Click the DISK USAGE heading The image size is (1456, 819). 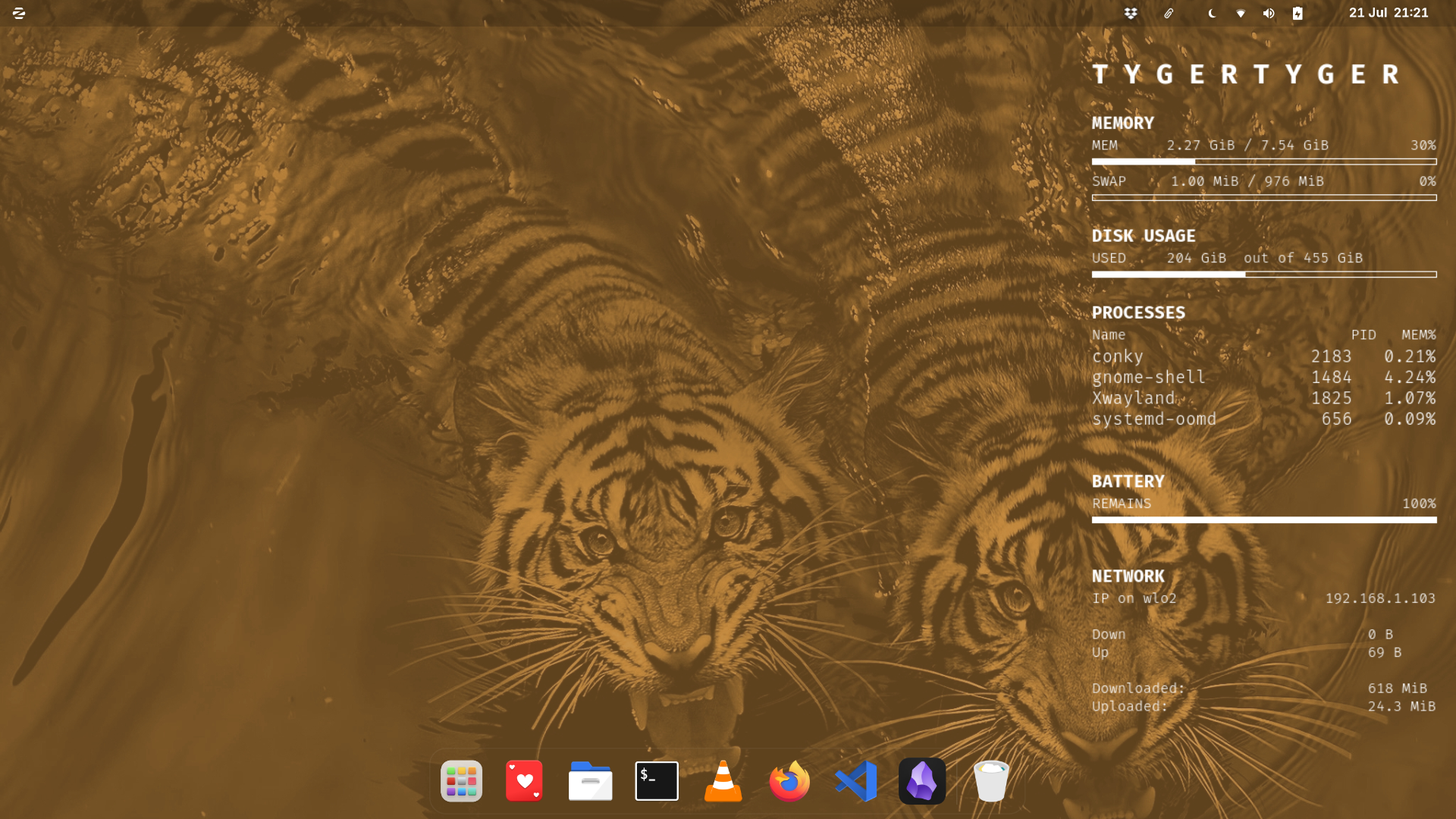coord(1144,236)
